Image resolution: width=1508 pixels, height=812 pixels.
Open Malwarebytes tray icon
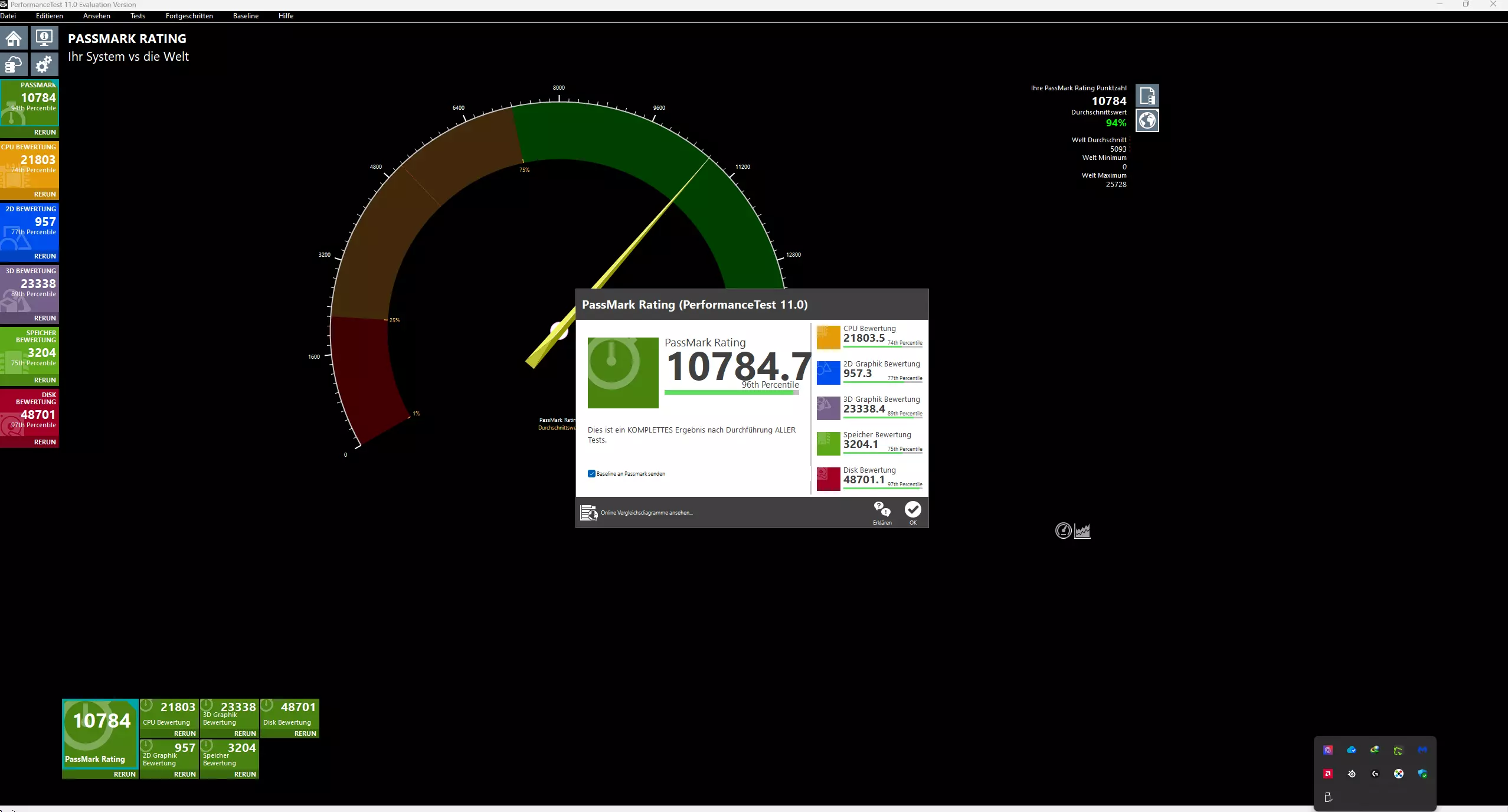[x=1422, y=750]
